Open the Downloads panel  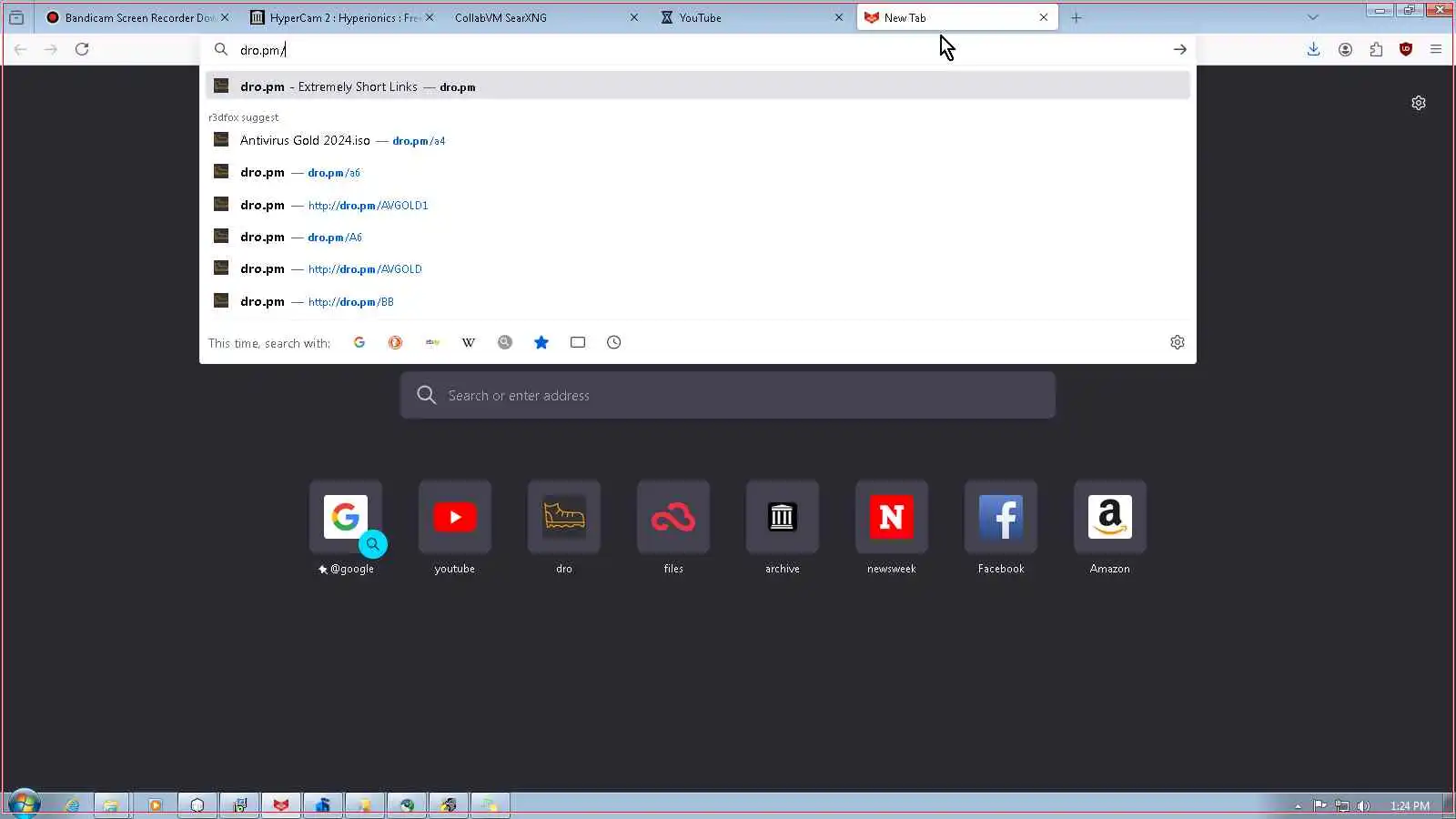1313,50
